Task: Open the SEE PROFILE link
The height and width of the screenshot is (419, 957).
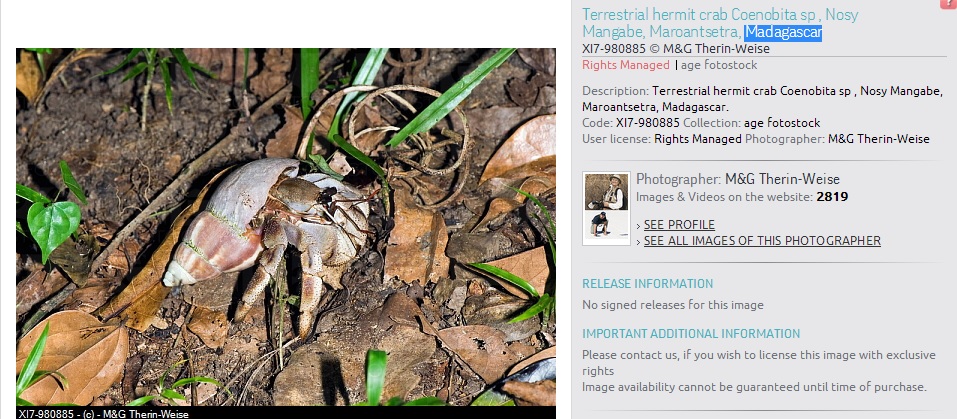Action: pos(679,224)
